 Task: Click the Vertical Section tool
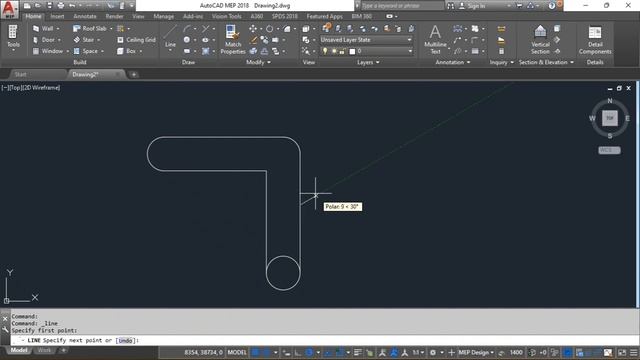[540, 39]
